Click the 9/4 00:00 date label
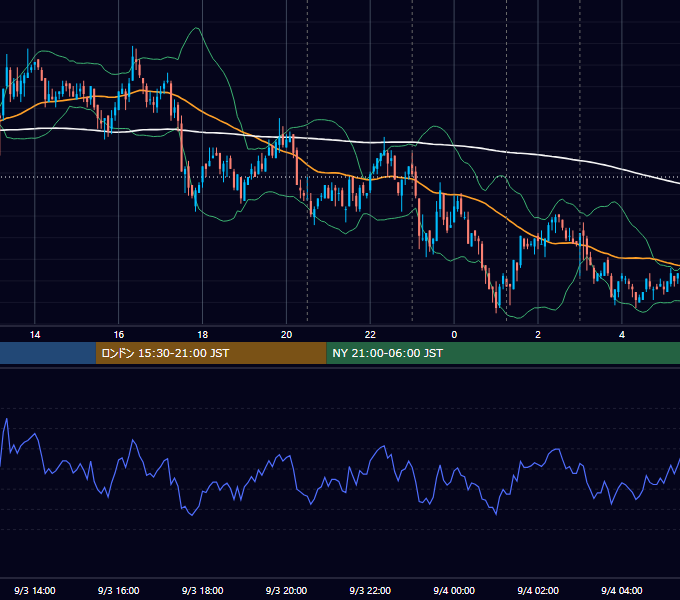 [454, 590]
